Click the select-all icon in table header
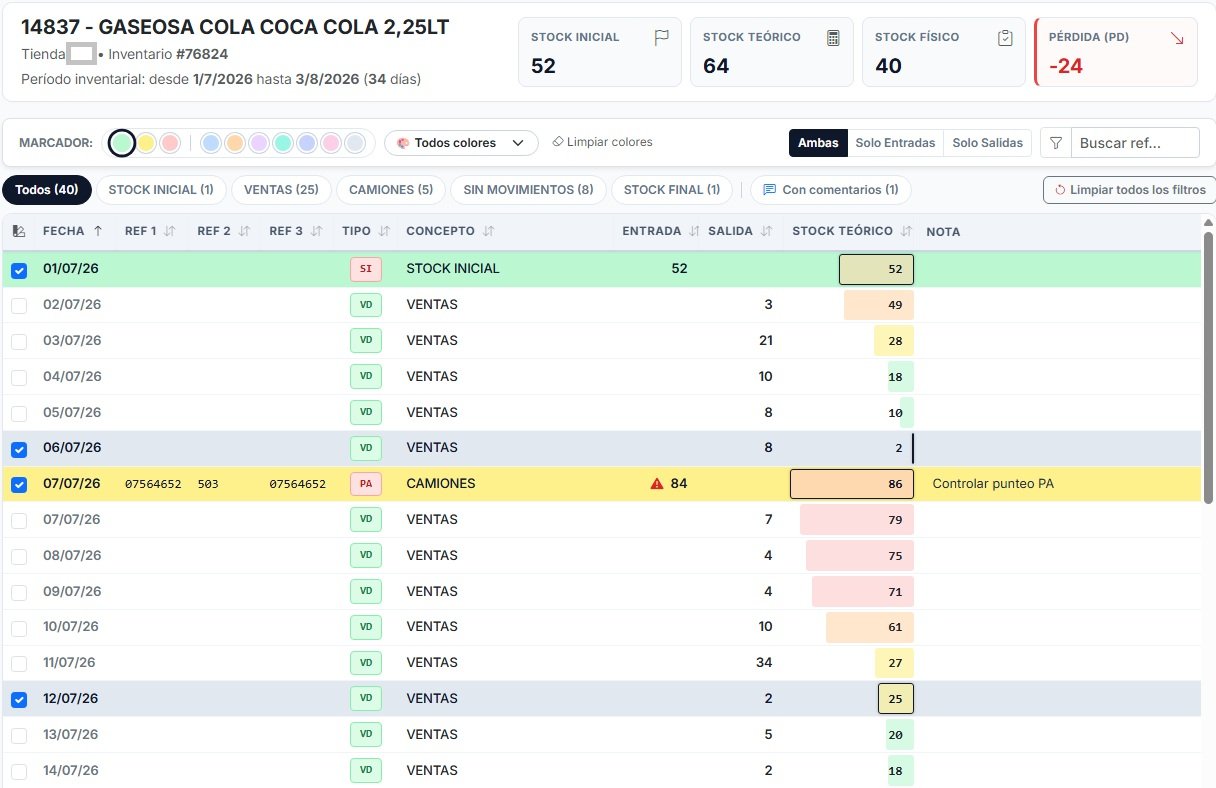The height and width of the screenshot is (788, 1216). (19, 231)
